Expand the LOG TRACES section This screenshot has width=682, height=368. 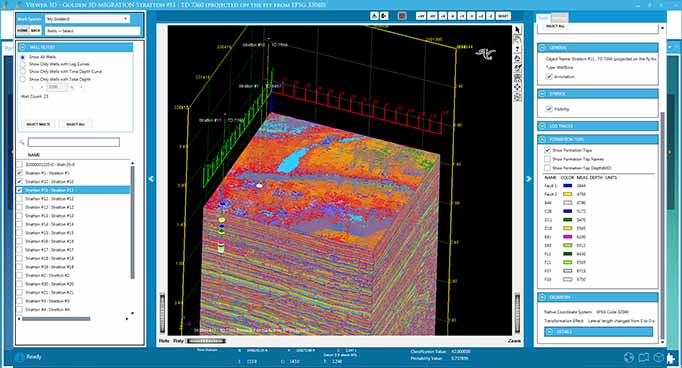tap(542, 126)
